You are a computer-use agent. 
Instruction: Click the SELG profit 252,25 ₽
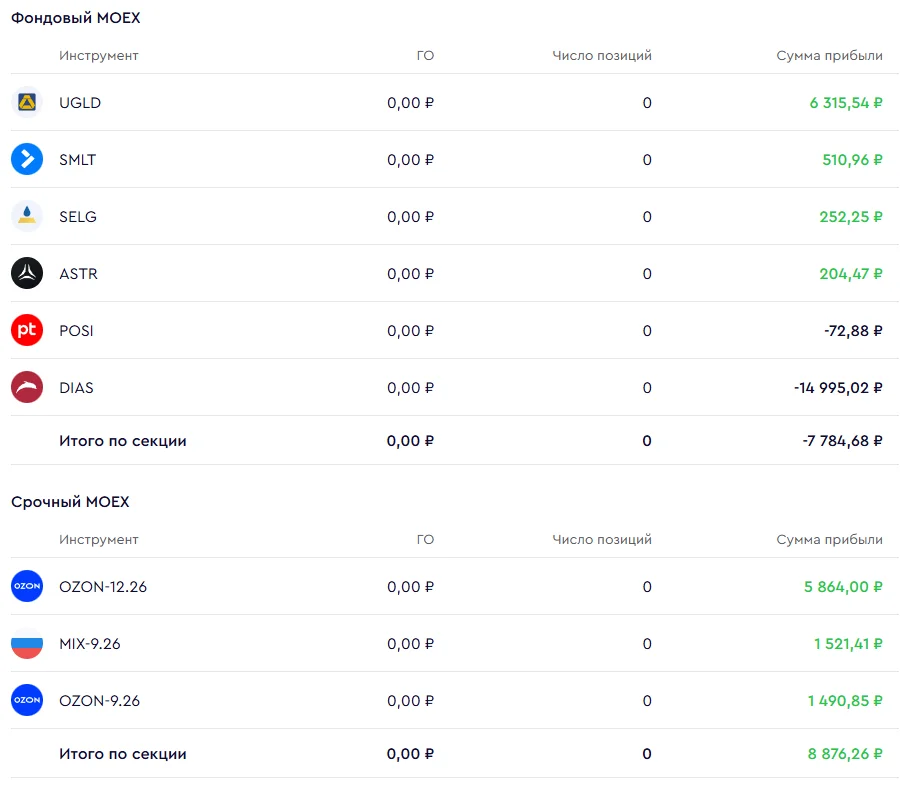(851, 216)
